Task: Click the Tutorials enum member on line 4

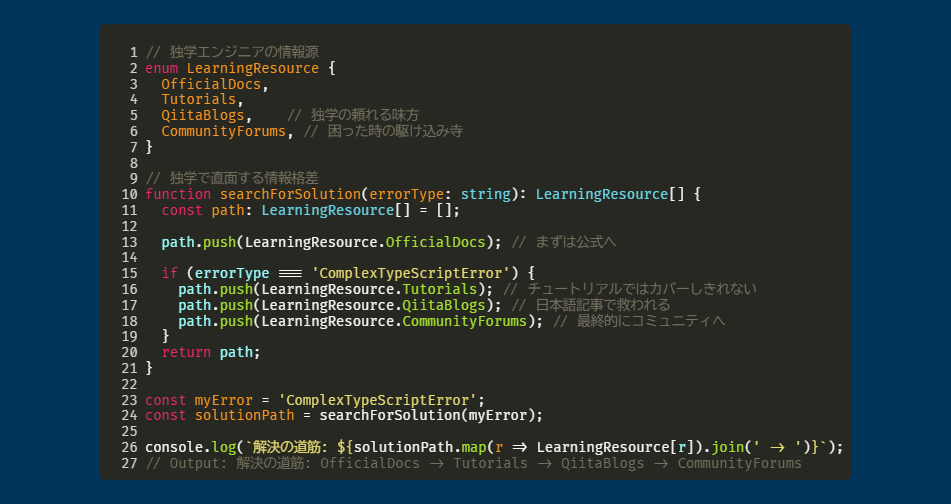Action: (199, 100)
